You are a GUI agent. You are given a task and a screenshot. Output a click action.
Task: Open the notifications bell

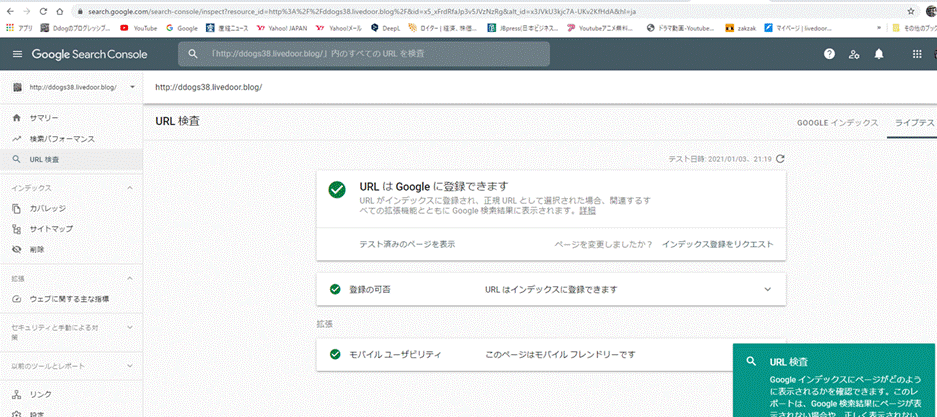click(x=878, y=54)
